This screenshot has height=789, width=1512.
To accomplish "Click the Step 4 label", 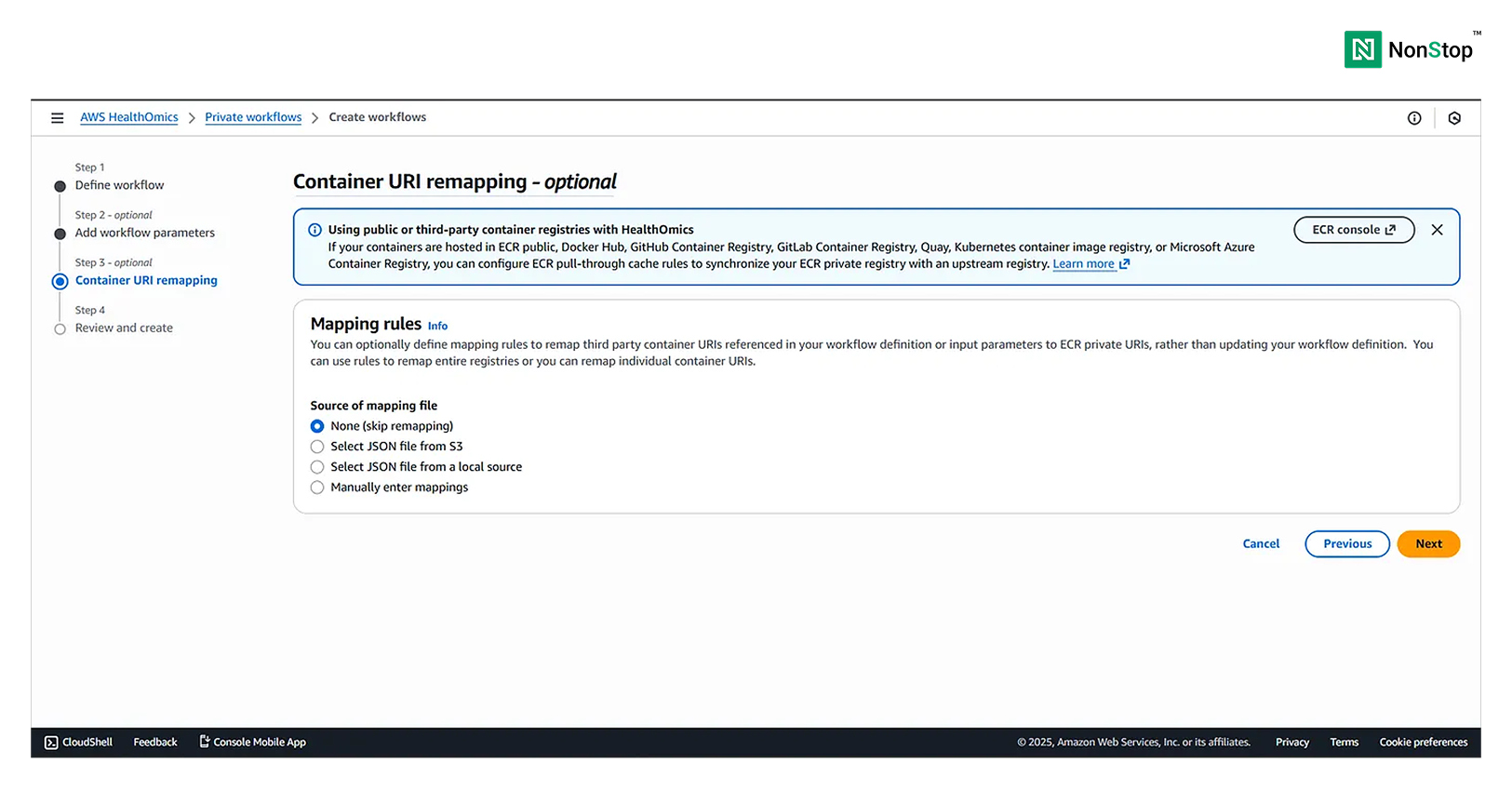I will click(x=90, y=310).
